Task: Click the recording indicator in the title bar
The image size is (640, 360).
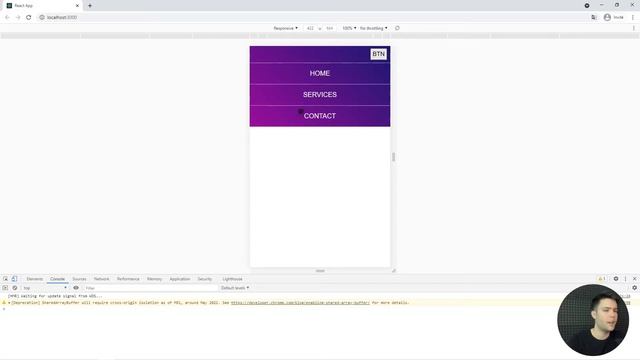Action: (x=587, y=5)
